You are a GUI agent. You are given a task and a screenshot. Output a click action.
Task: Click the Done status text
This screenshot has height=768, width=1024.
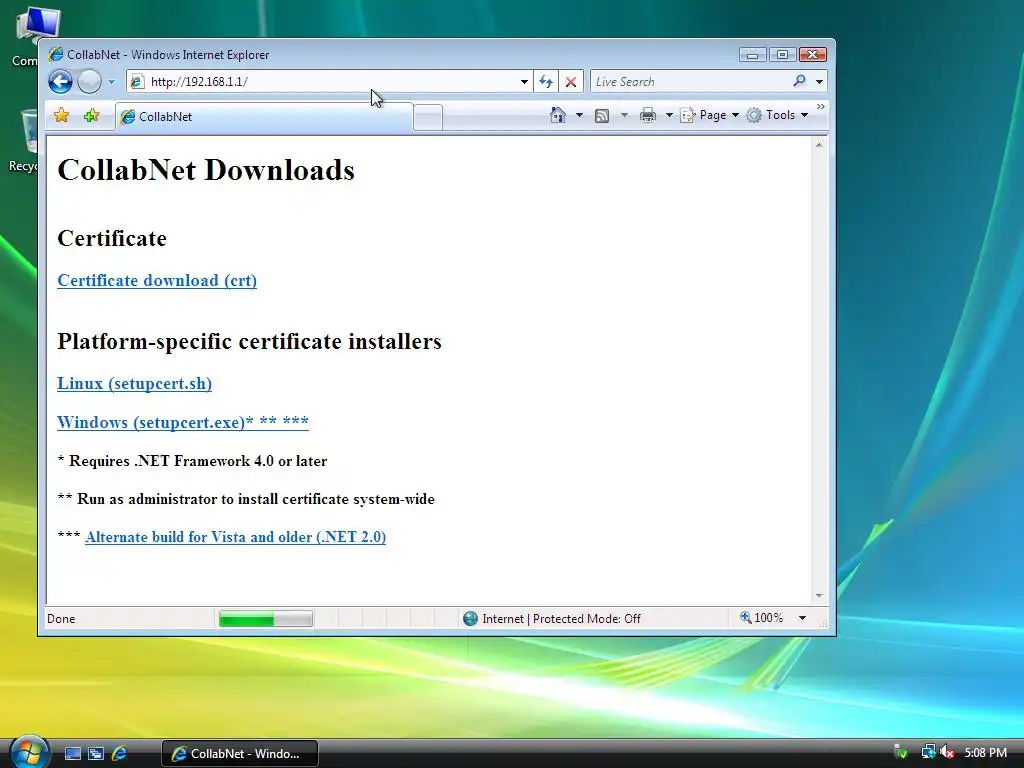[x=61, y=618]
